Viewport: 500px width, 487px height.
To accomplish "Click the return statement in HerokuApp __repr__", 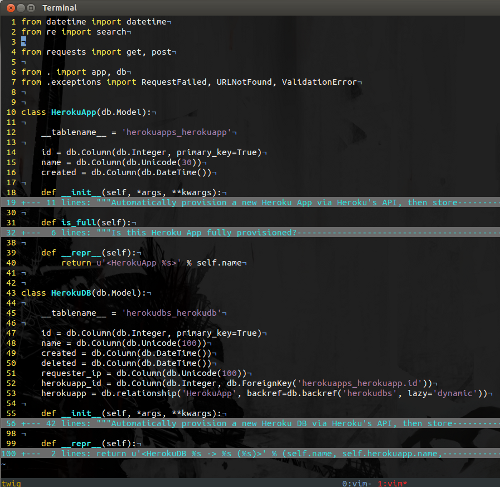I will [x=152, y=263].
